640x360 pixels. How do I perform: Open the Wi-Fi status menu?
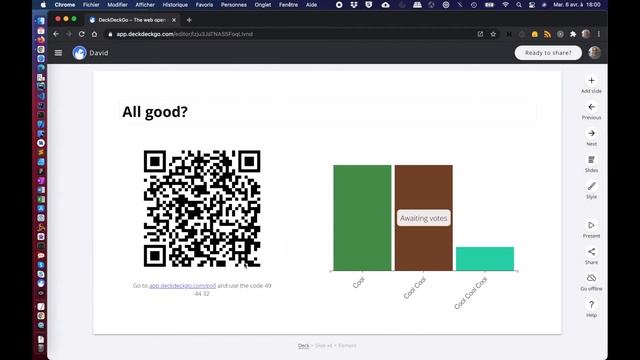(x=505, y=5)
